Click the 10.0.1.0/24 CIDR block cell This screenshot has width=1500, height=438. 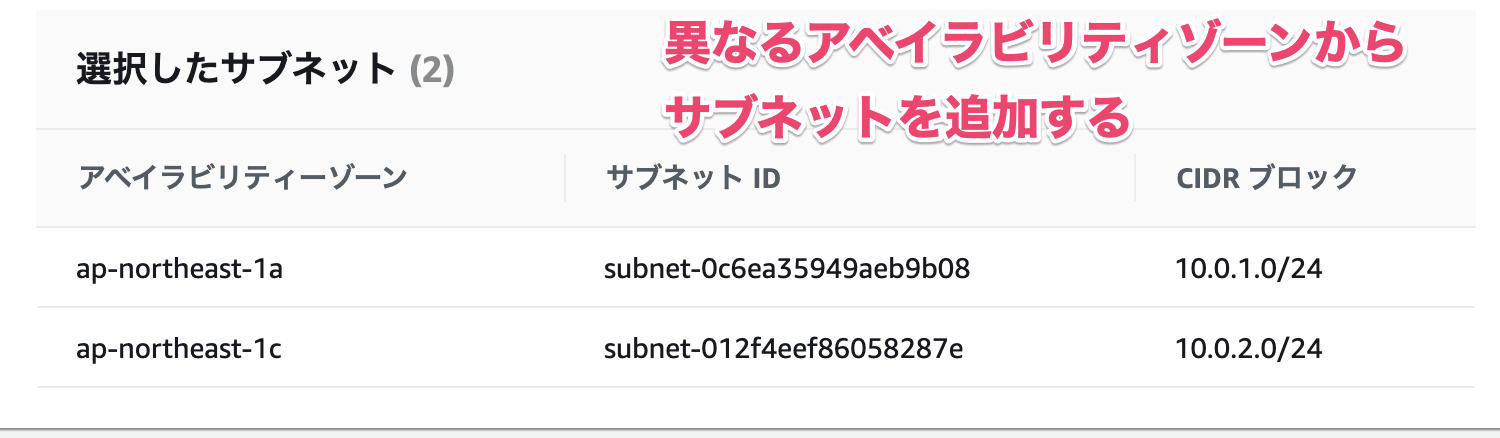[x=1250, y=268]
